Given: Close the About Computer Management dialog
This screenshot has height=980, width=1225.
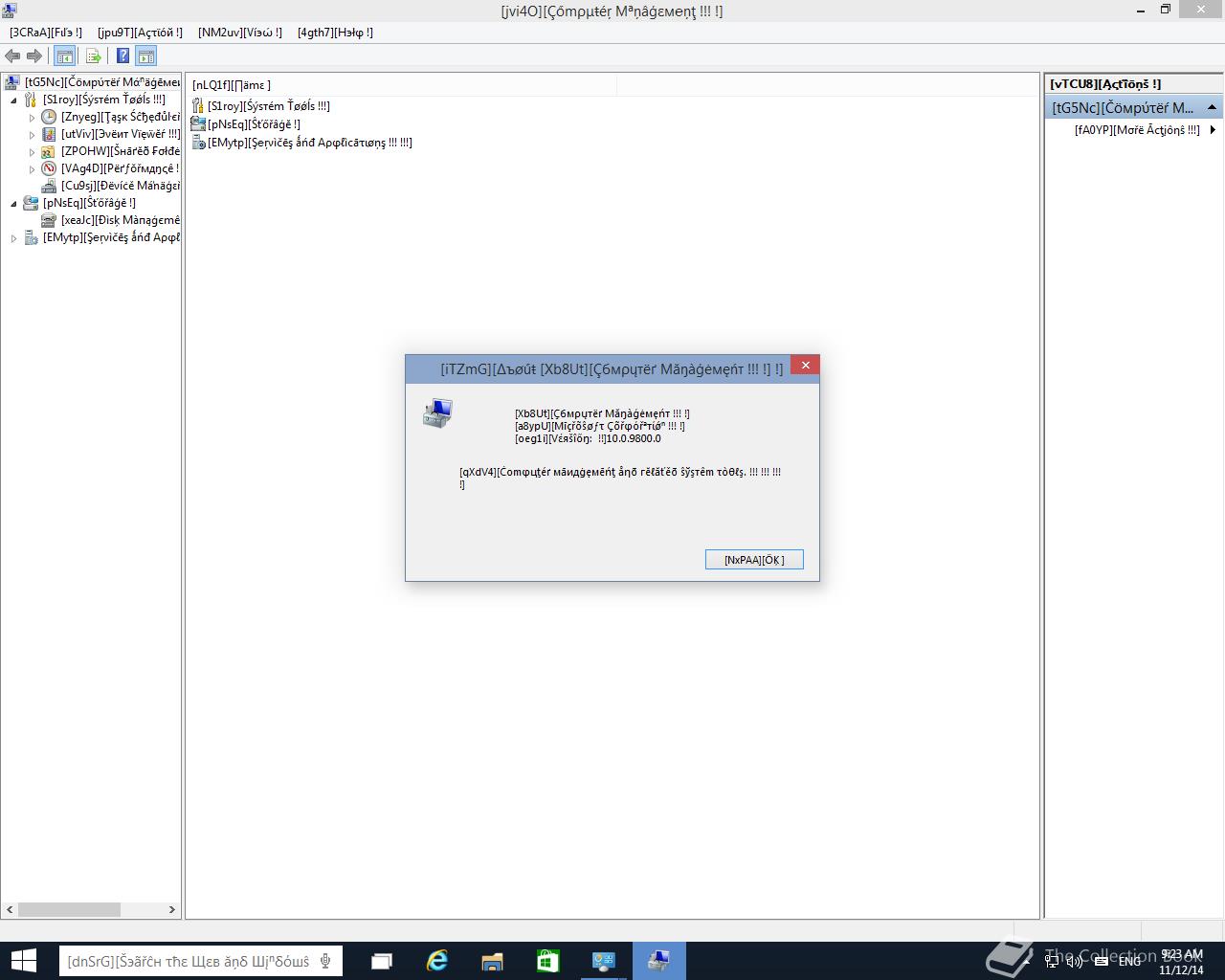Looking at the screenshot, I should [x=805, y=366].
